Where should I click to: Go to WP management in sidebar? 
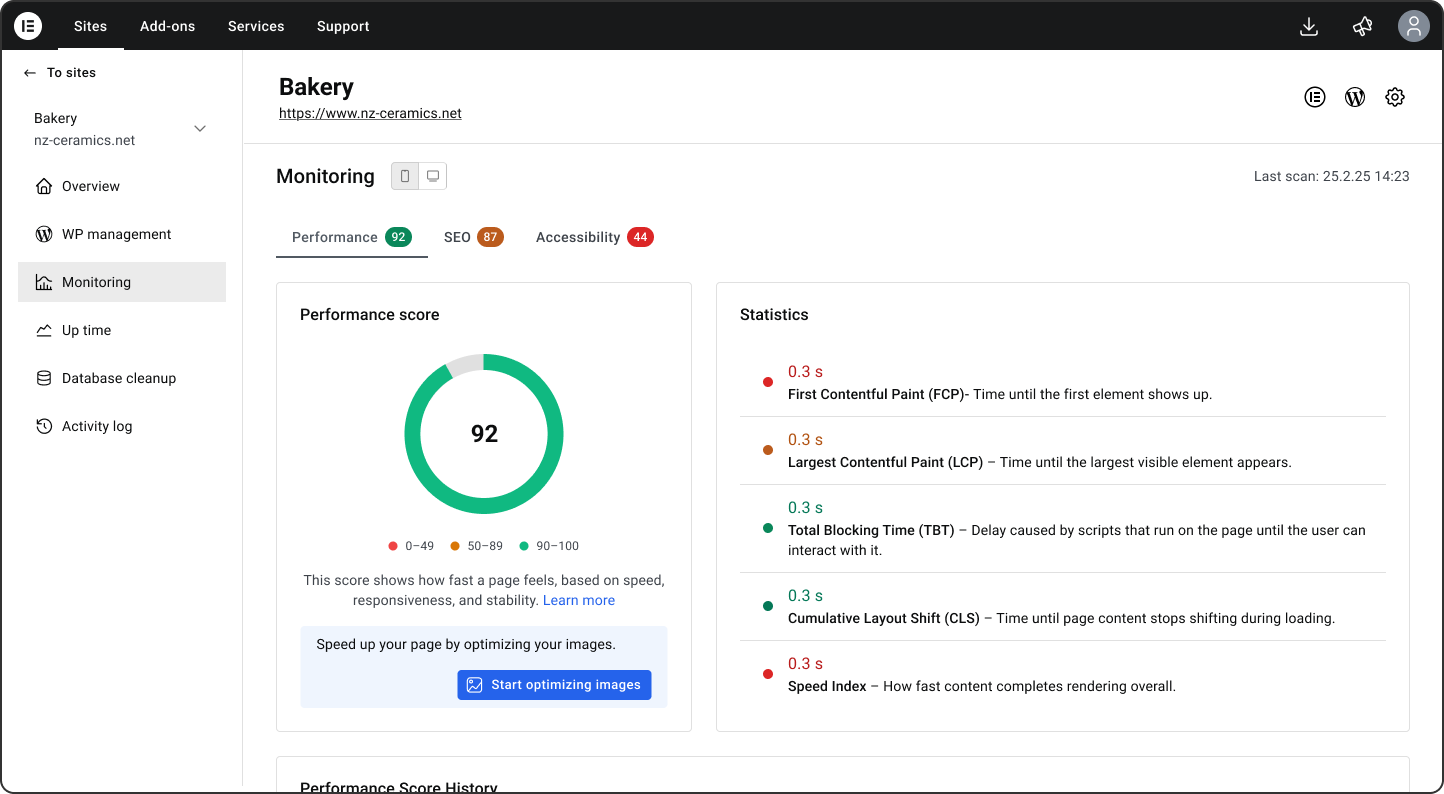point(122,234)
